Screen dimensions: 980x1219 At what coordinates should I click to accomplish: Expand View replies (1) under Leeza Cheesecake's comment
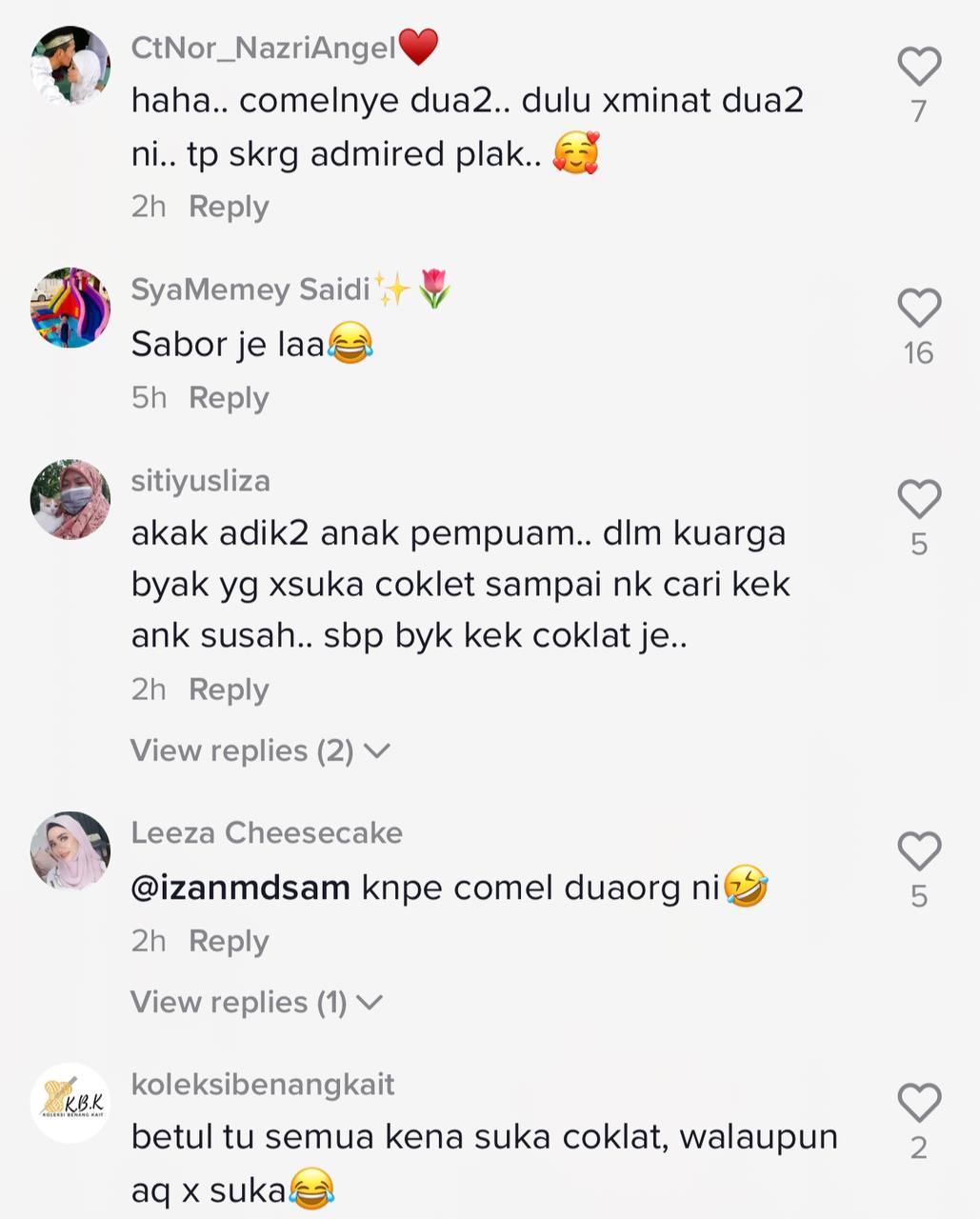pos(257,1003)
